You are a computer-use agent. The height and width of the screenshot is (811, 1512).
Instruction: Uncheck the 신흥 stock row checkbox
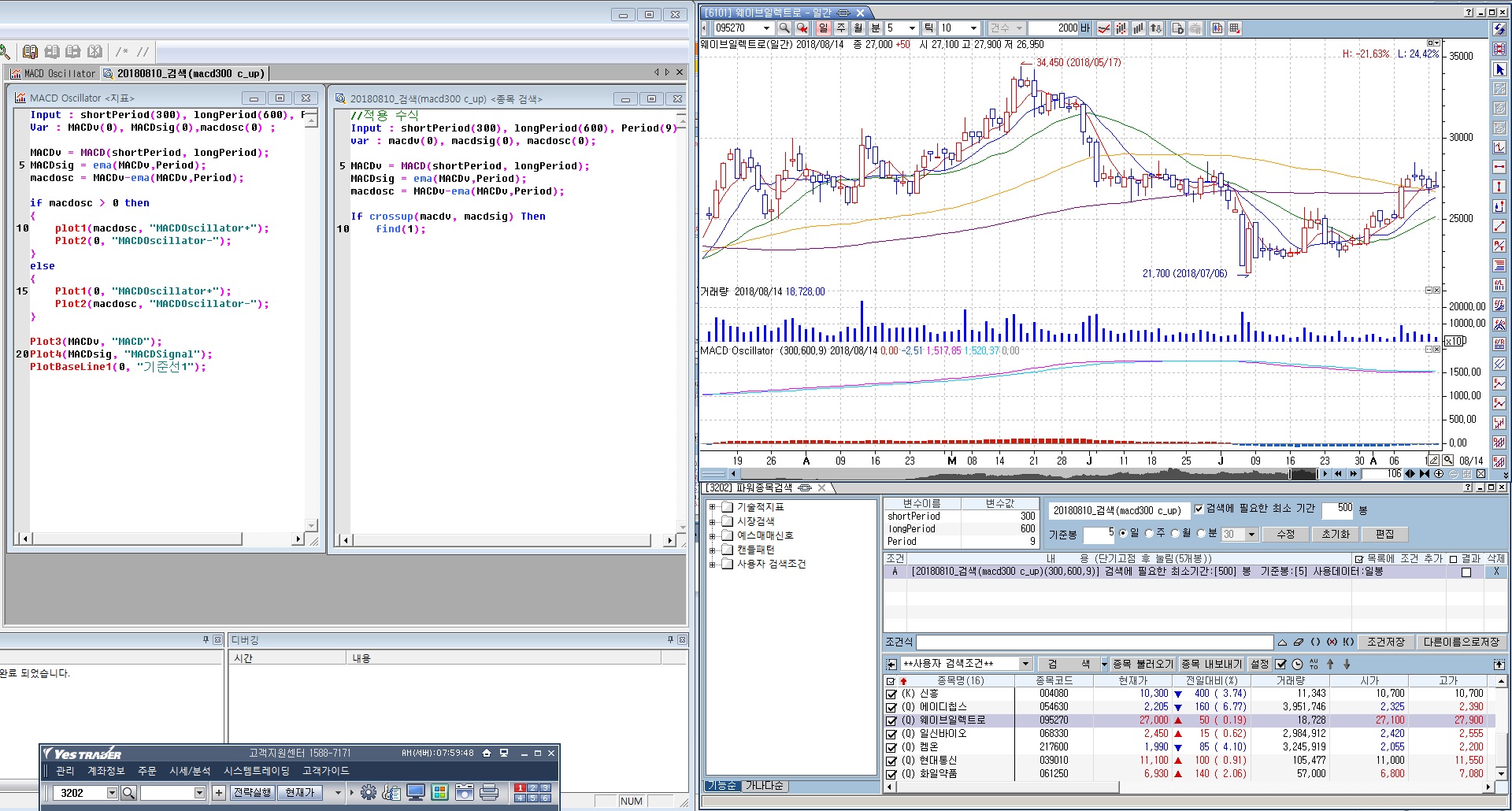point(891,694)
